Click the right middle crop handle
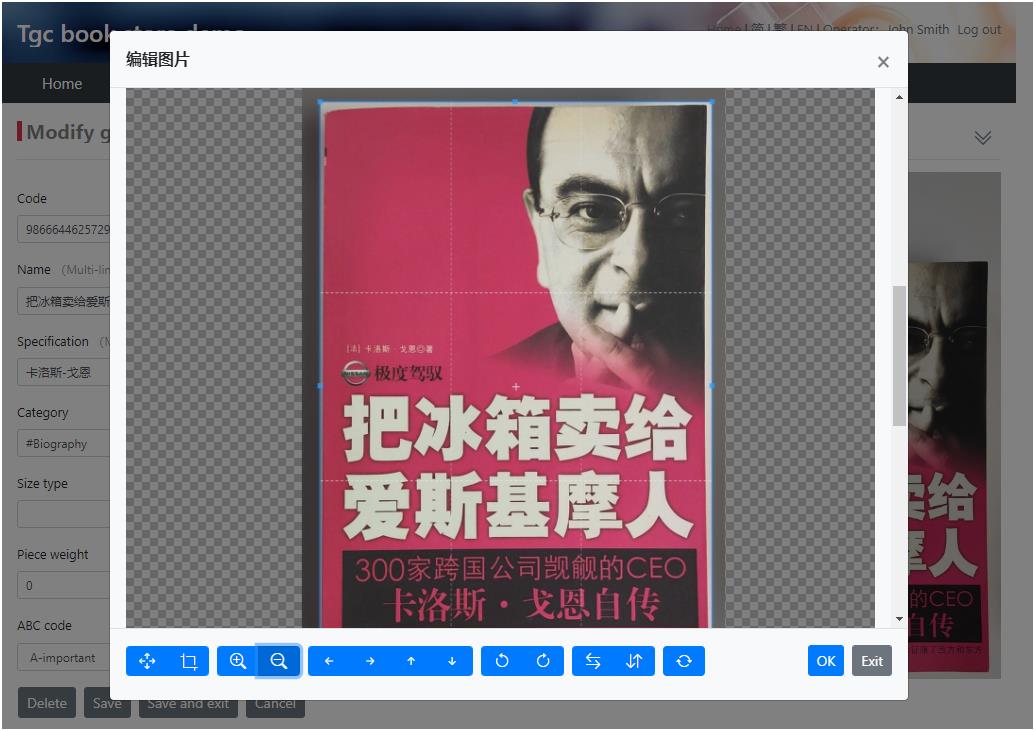The image size is (1035, 731). [x=712, y=386]
